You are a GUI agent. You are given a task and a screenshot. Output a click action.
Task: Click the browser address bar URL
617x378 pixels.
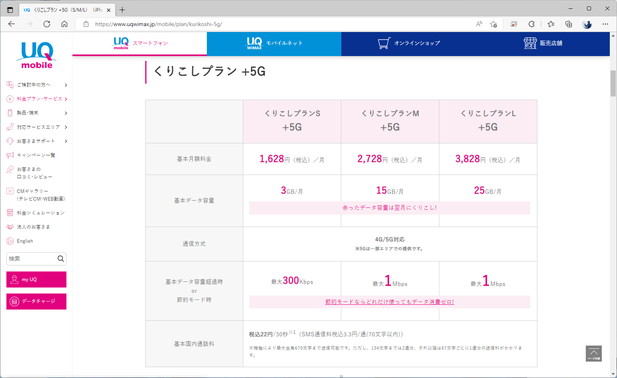[158, 24]
